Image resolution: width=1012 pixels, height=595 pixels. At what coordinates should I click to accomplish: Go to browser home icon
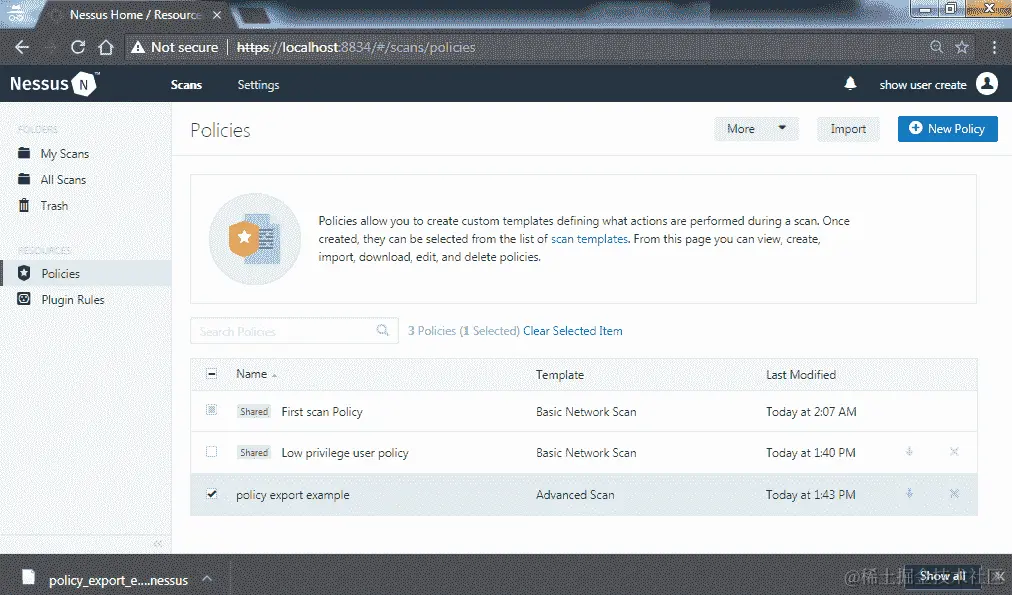point(106,47)
